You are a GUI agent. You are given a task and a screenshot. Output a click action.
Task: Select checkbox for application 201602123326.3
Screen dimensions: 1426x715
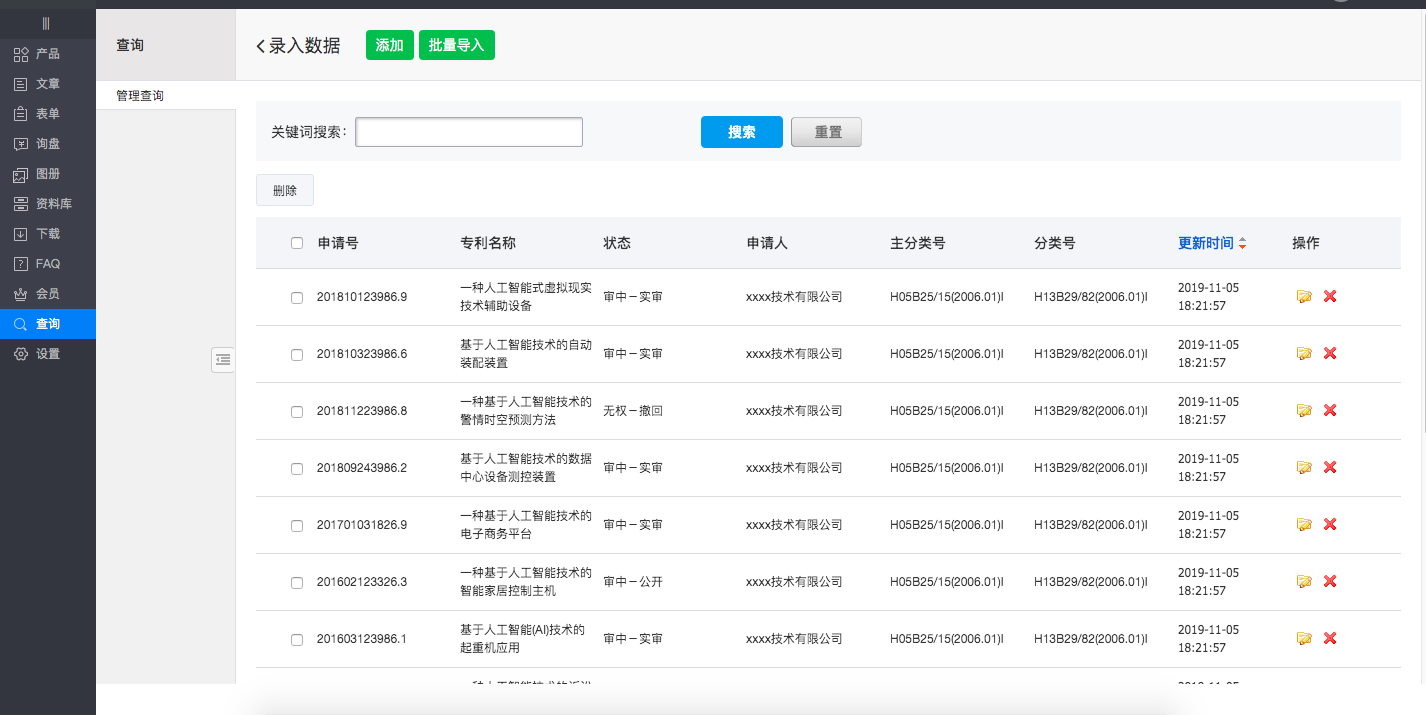(x=297, y=582)
